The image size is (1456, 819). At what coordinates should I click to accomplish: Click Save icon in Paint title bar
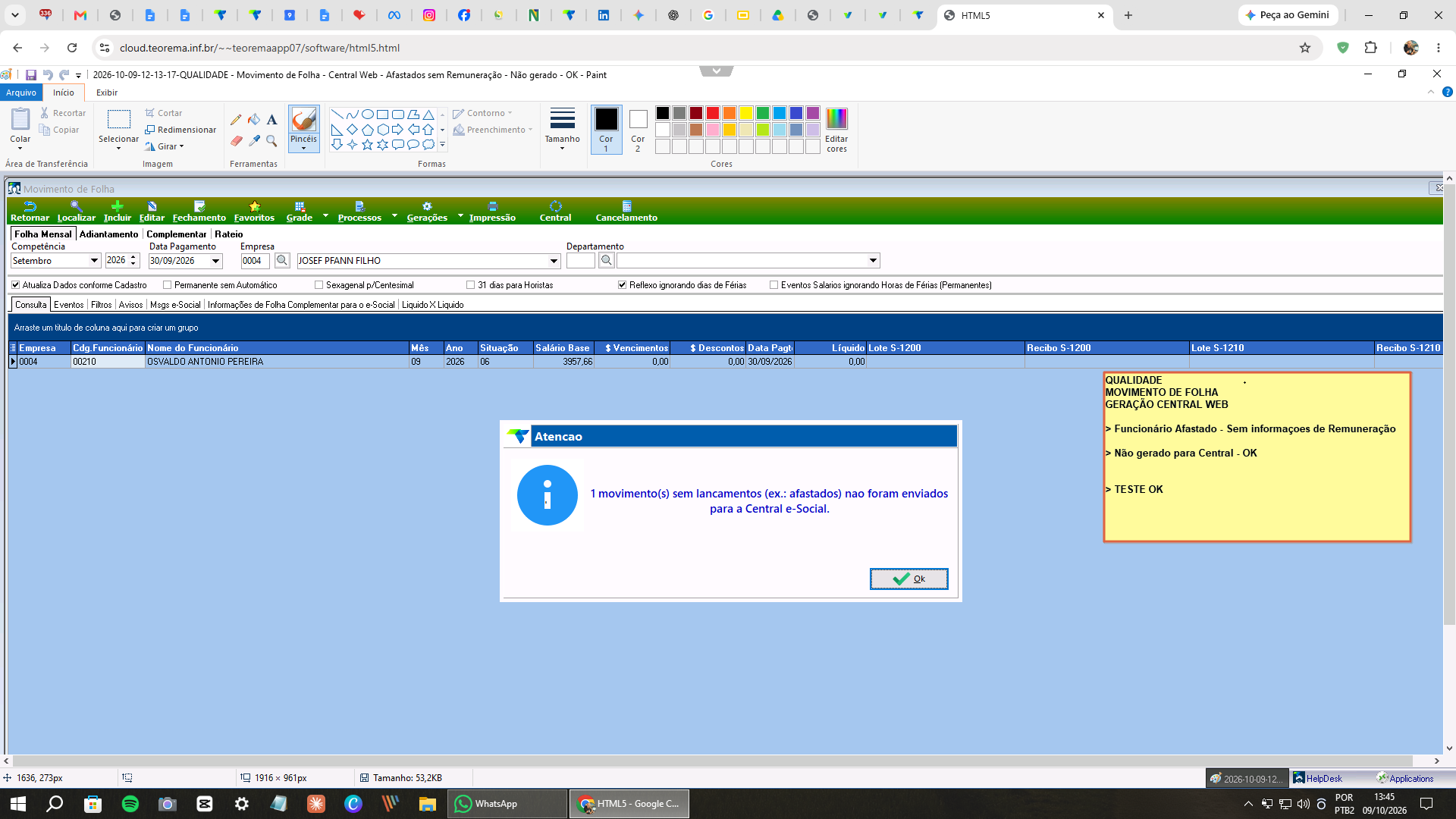point(31,75)
